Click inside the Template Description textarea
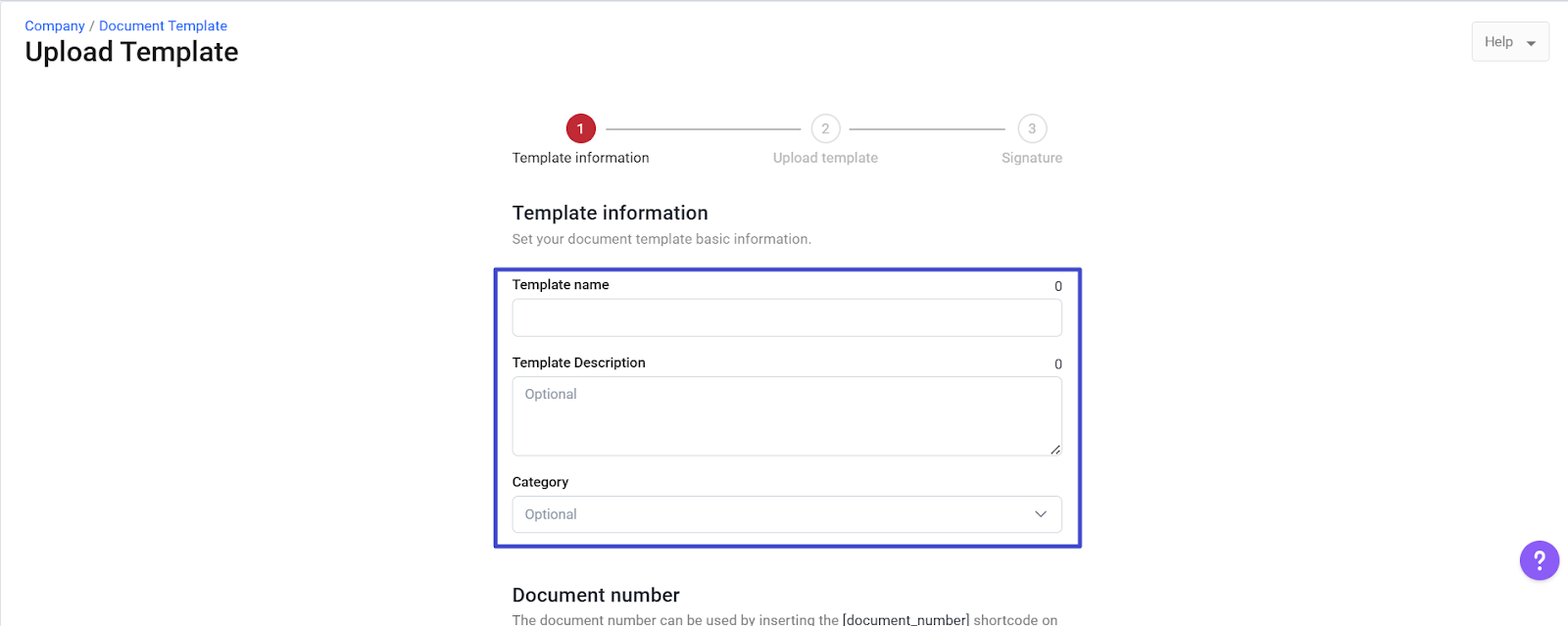This screenshot has width=1568, height=626. point(786,416)
